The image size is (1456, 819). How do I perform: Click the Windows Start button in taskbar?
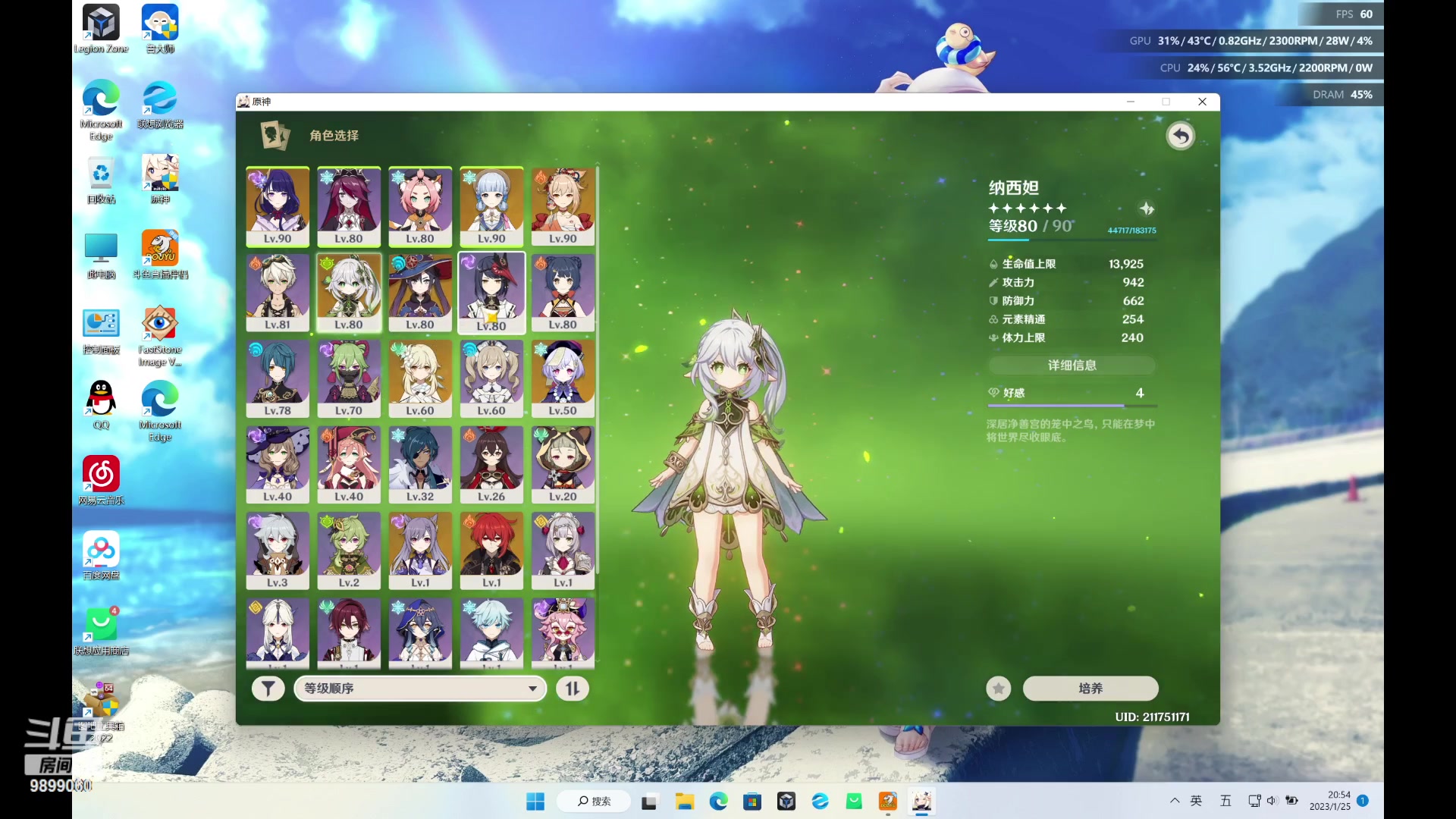coord(535,802)
